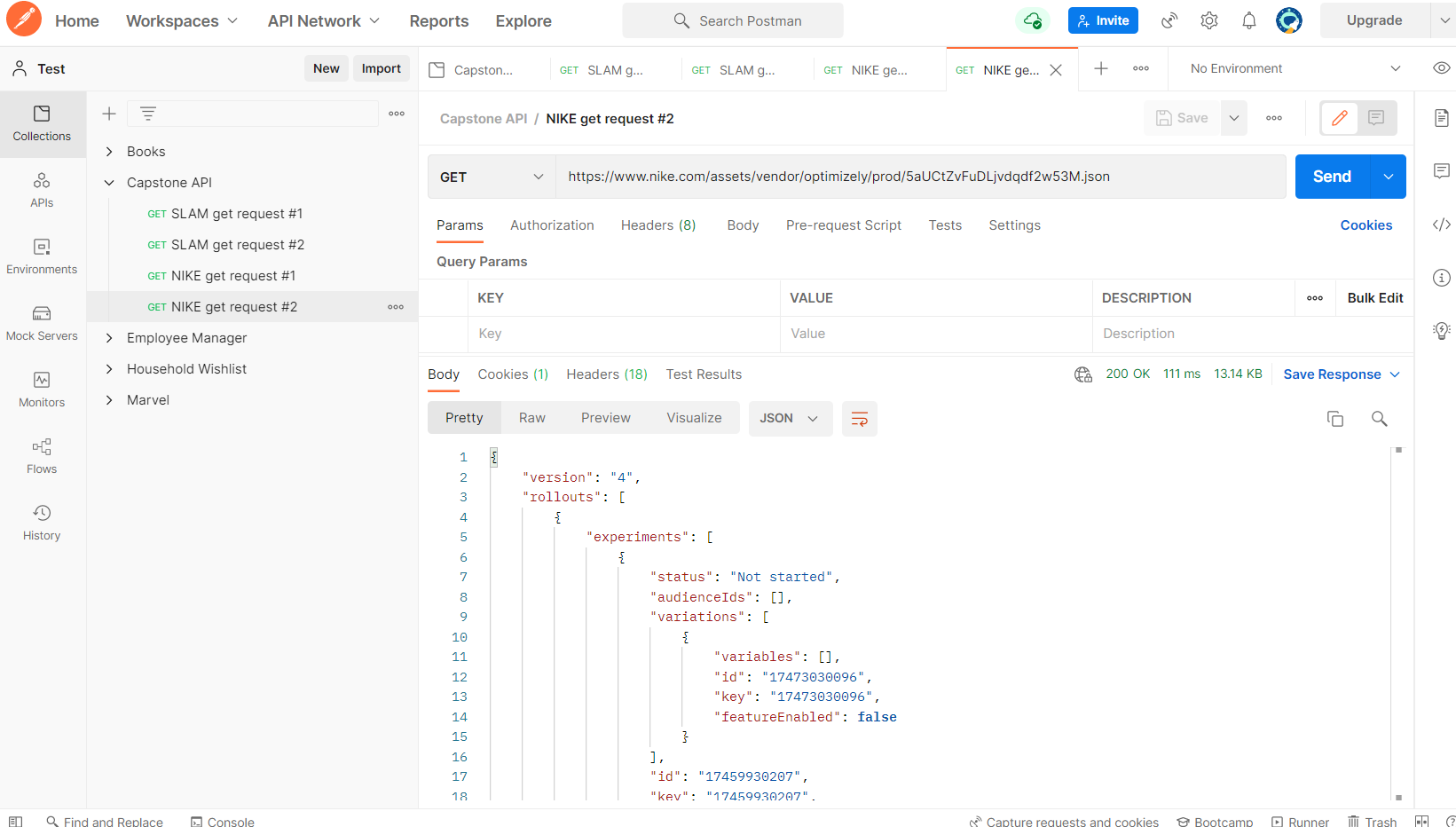Screen dimensions: 1456x827
Task: Open the Postman Console from the status bar
Action: (x=222, y=822)
